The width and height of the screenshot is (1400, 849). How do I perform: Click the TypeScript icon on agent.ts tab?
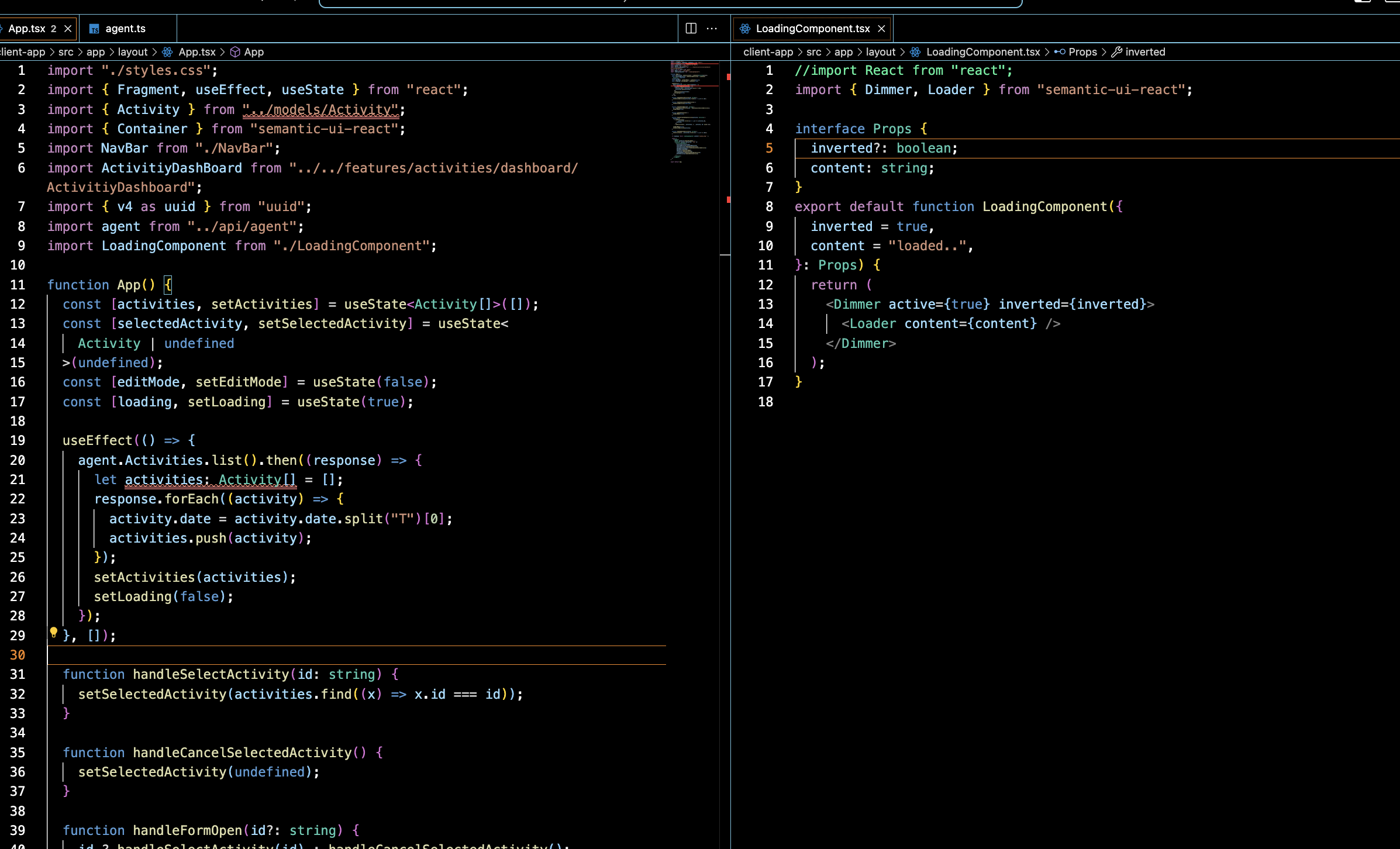[94, 29]
